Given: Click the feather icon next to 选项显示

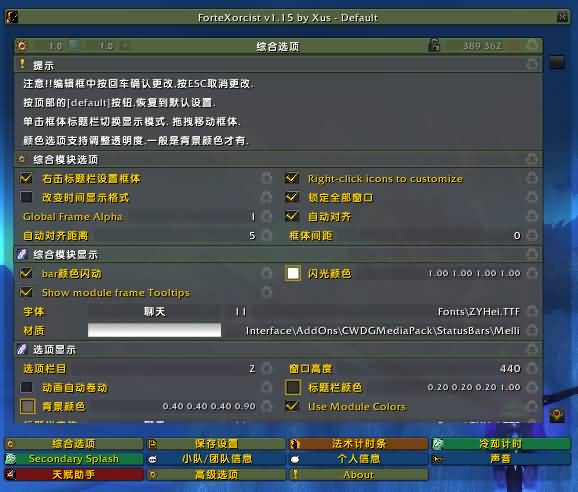Looking at the screenshot, I should (21, 349).
